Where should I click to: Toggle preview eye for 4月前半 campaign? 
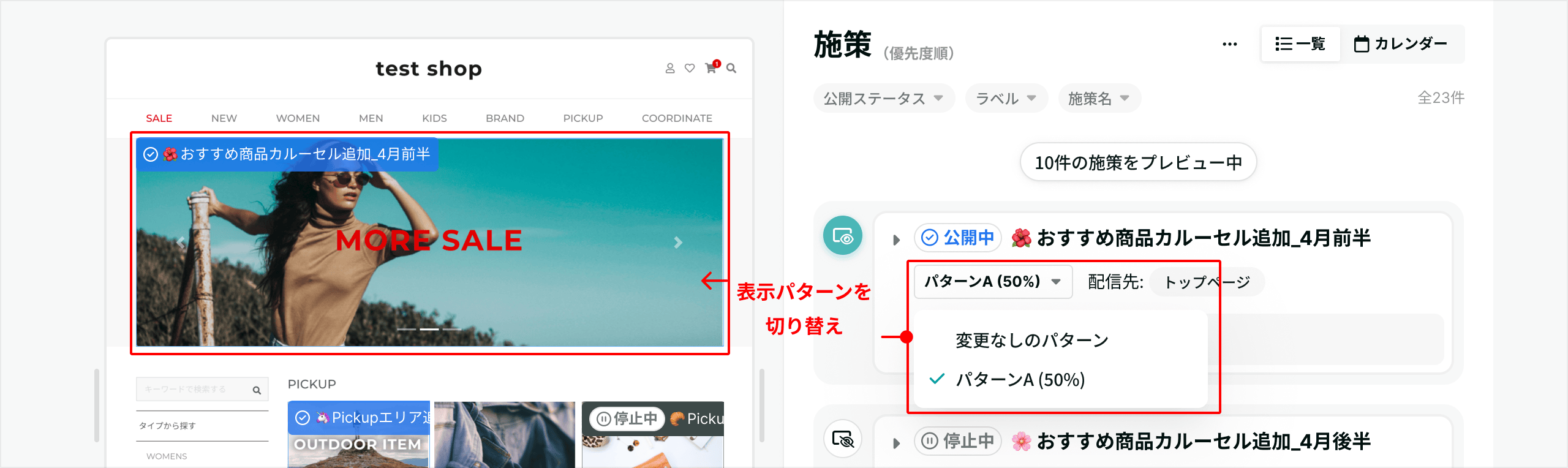tap(843, 236)
